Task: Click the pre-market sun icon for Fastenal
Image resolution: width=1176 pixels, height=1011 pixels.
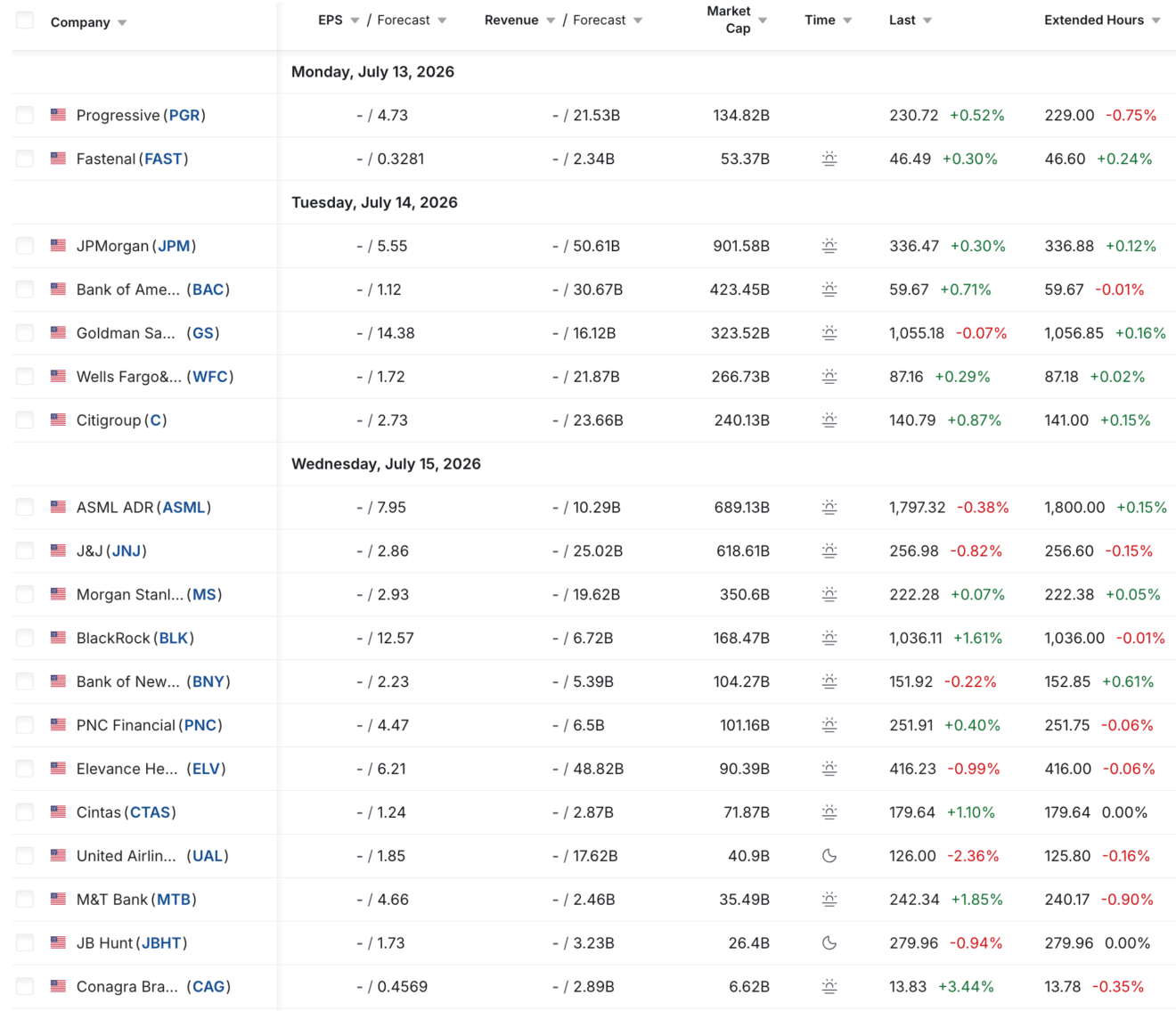Action: tap(829, 159)
